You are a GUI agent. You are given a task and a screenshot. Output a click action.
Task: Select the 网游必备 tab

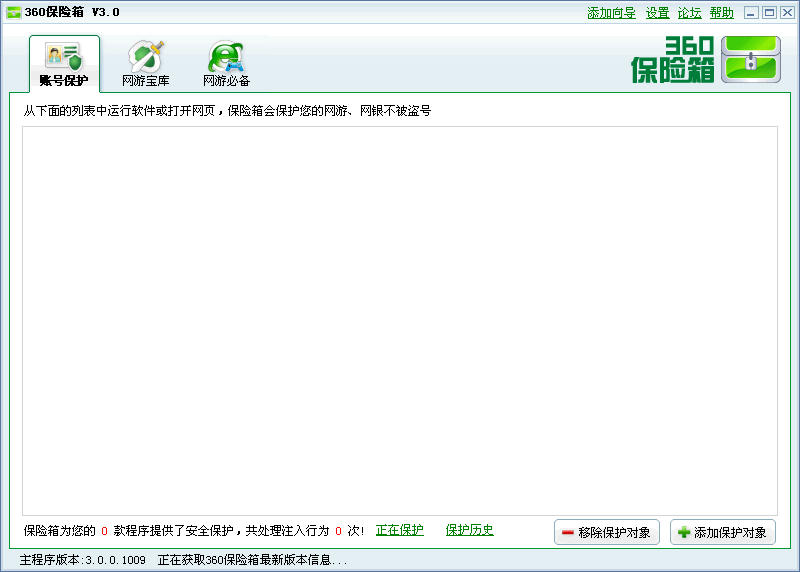[226, 64]
